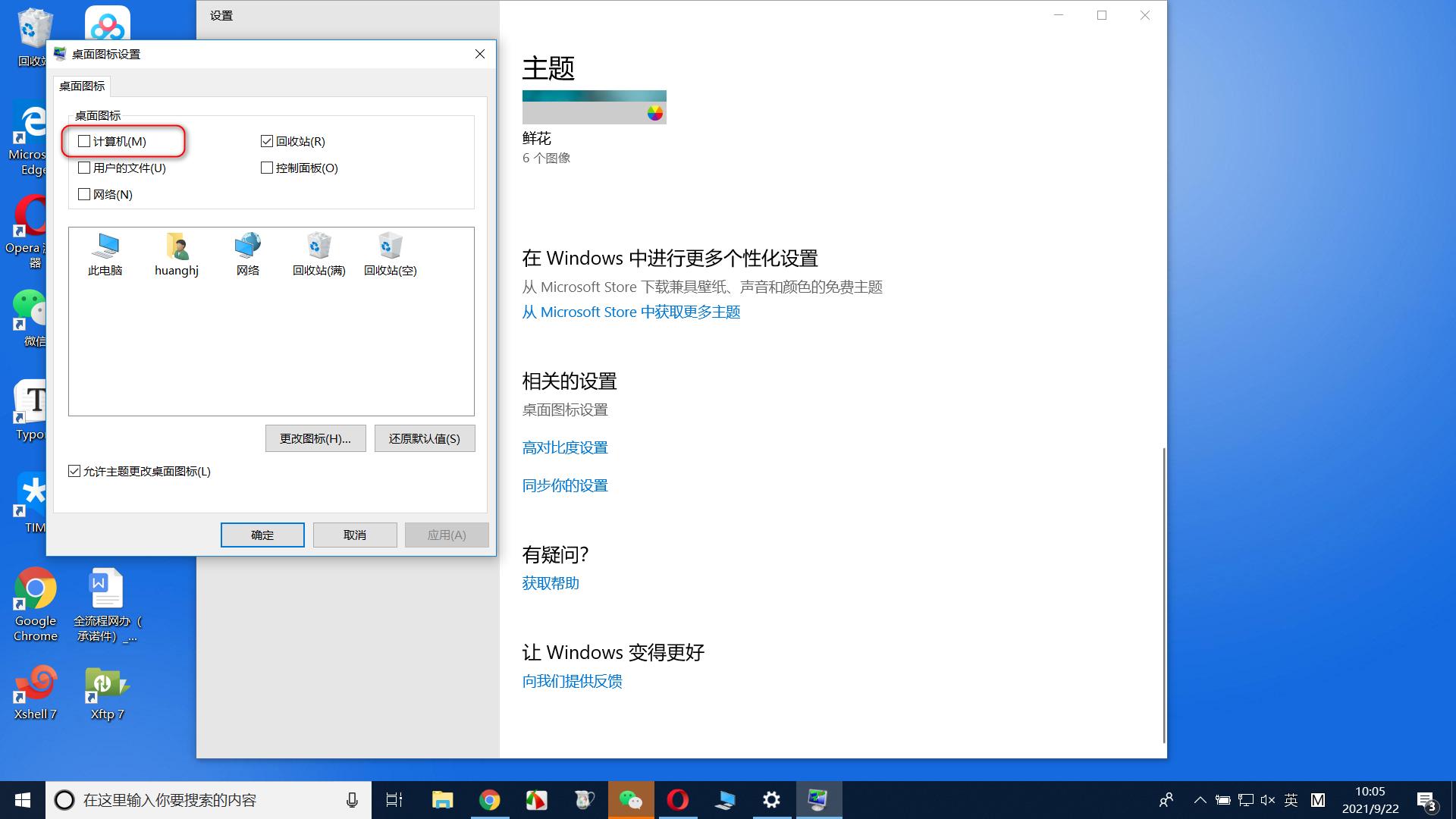The width and height of the screenshot is (1456, 819).
Task: Click the 鲜花 theme color swatch
Action: click(654, 113)
